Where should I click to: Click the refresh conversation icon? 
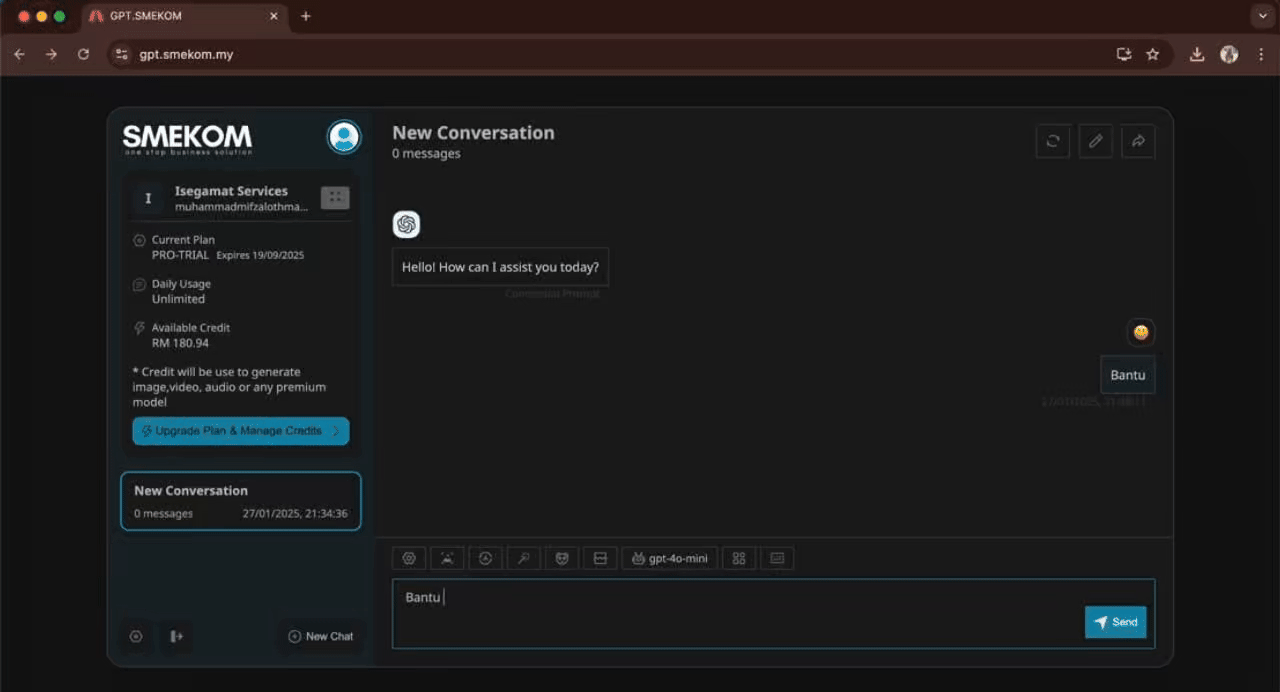1053,141
